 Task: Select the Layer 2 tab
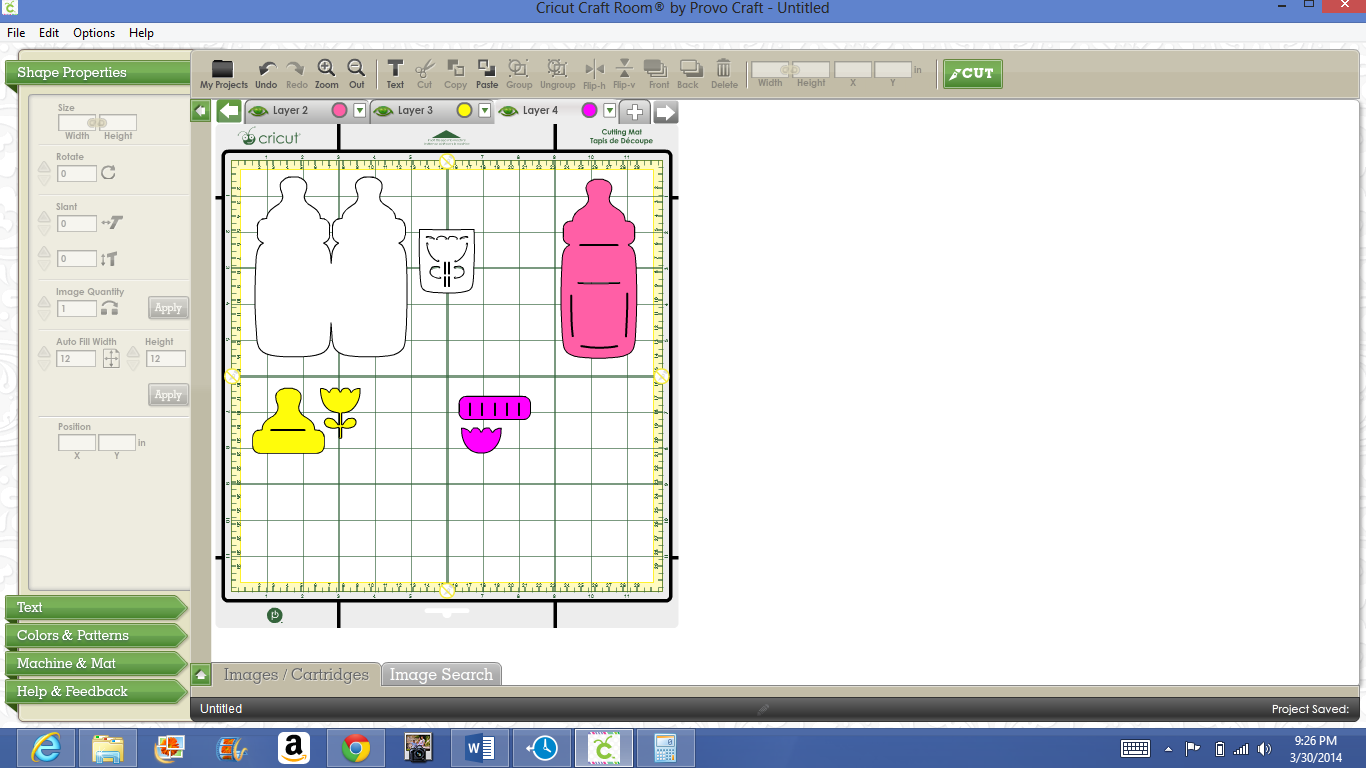pos(307,111)
